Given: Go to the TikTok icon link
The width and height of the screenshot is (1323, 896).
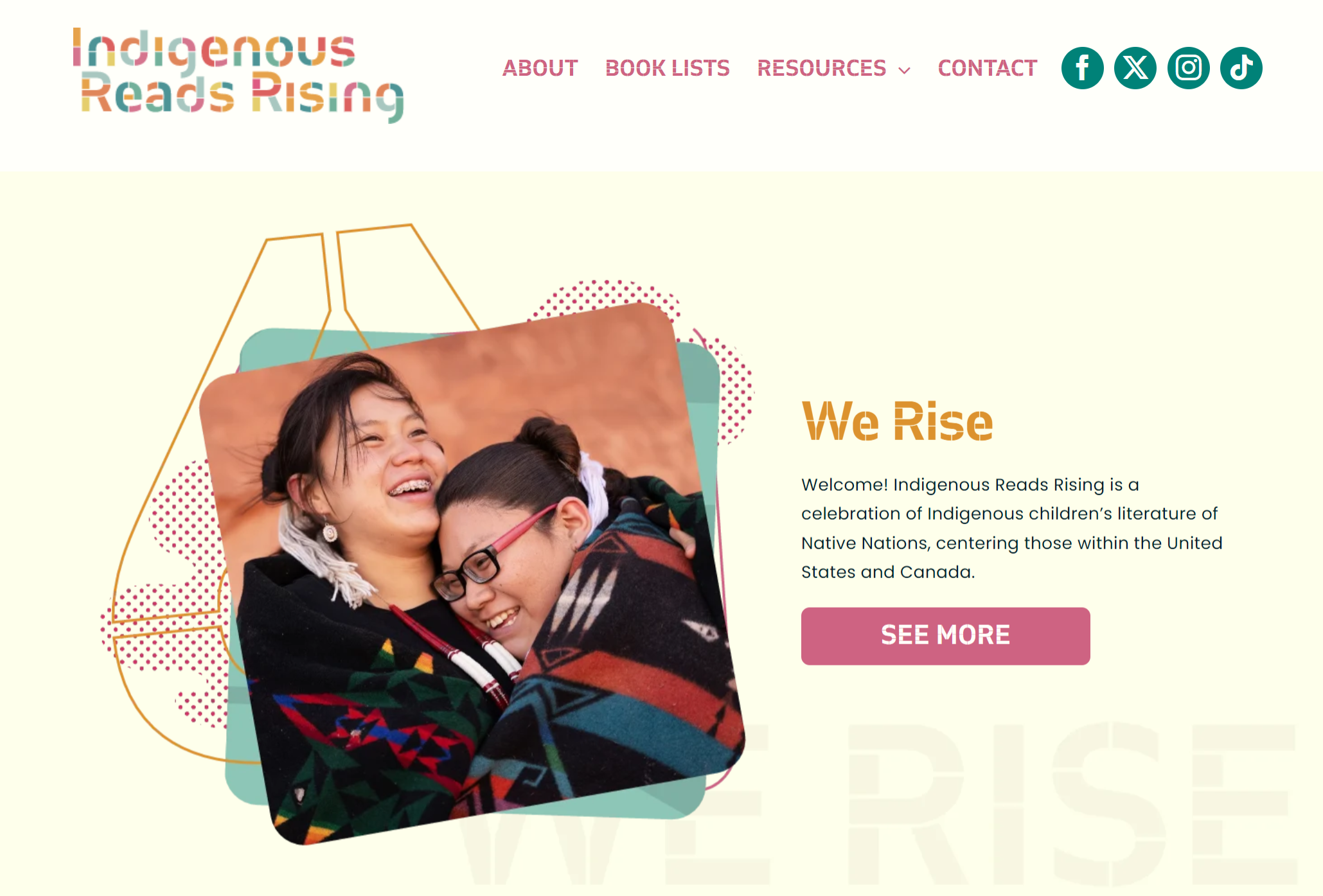Looking at the screenshot, I should pyautogui.click(x=1241, y=68).
